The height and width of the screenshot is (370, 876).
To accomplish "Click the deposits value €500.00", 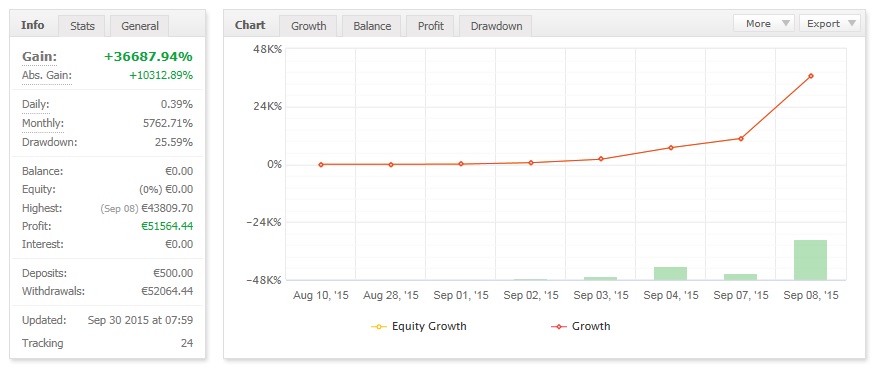I will (173, 273).
